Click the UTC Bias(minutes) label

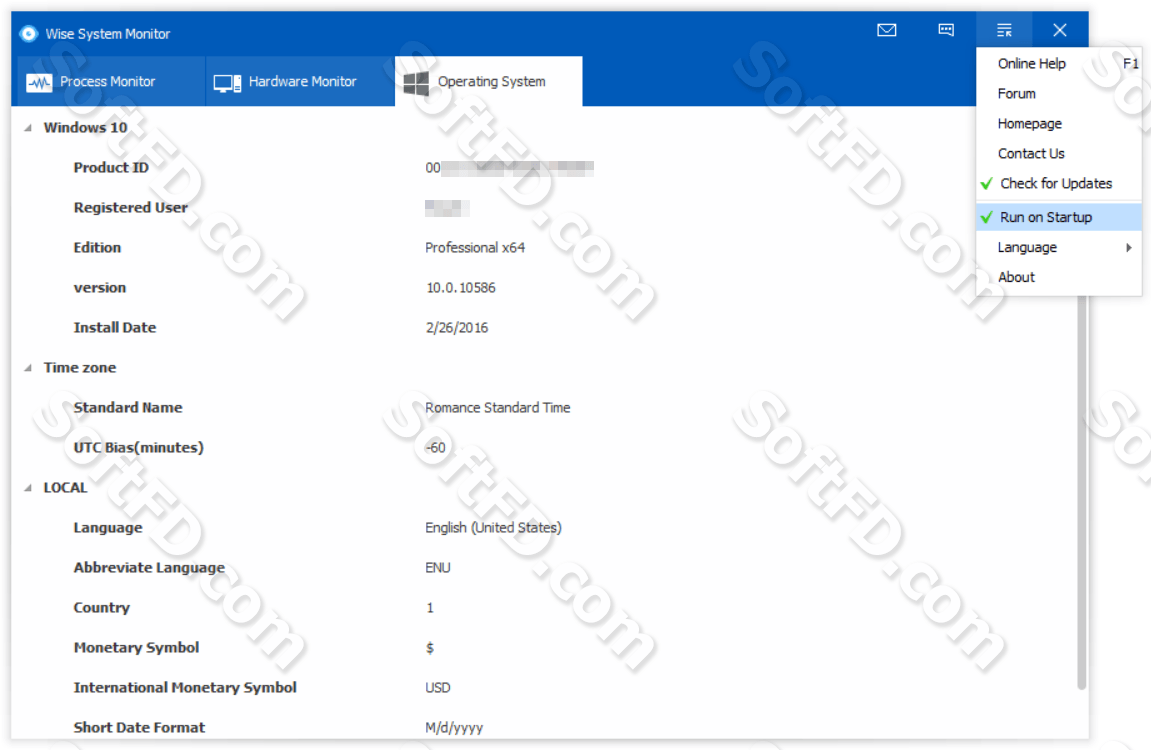[139, 448]
